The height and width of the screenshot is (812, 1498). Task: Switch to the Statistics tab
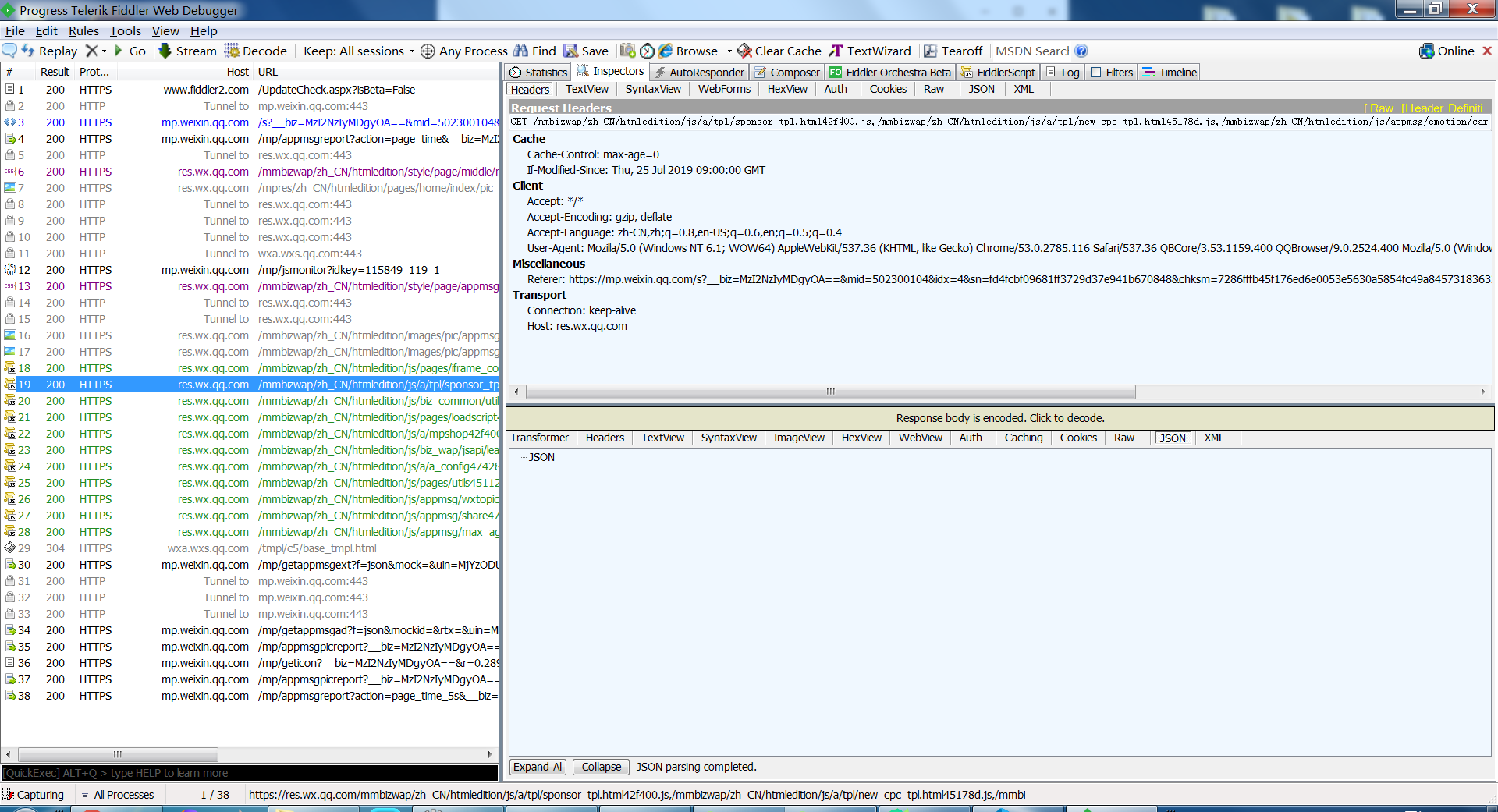[x=538, y=73]
